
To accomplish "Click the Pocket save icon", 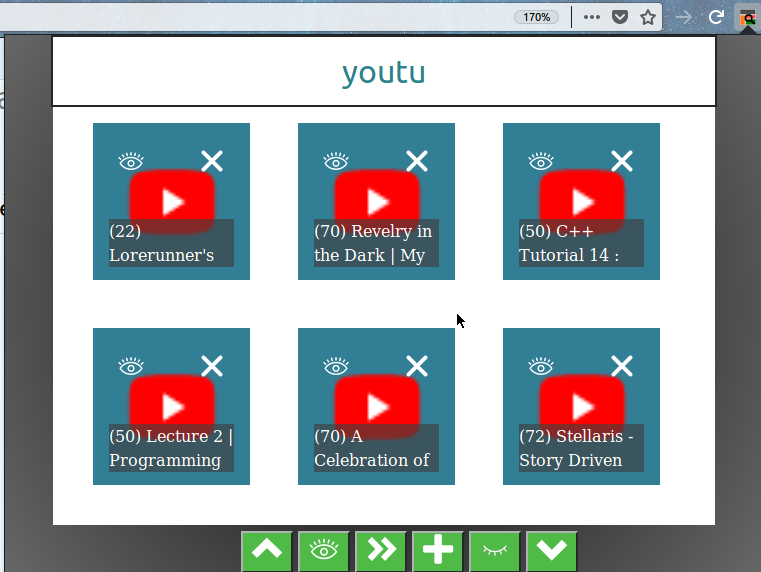I will [x=620, y=17].
